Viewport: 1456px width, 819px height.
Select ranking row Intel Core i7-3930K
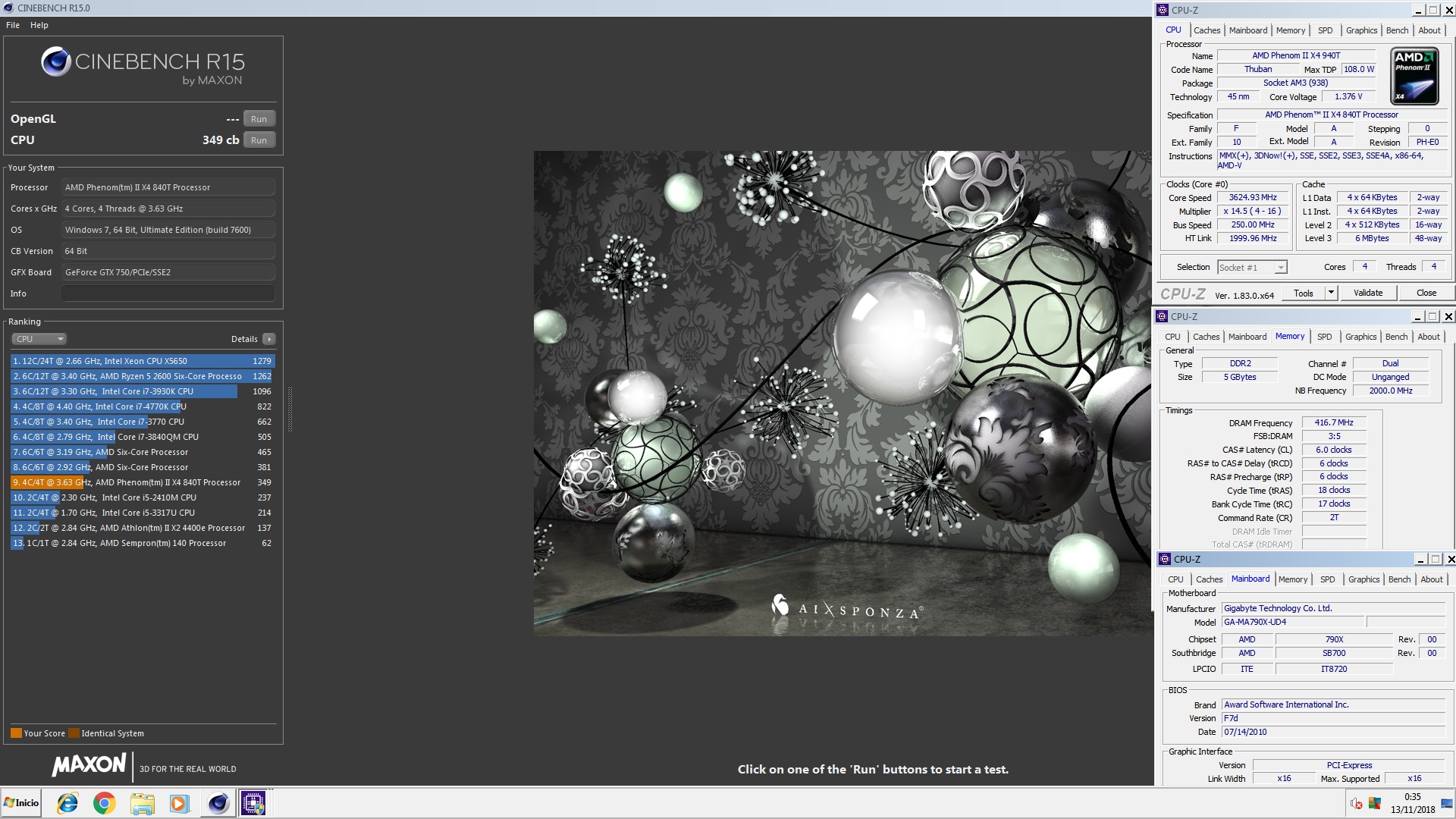coord(143,391)
